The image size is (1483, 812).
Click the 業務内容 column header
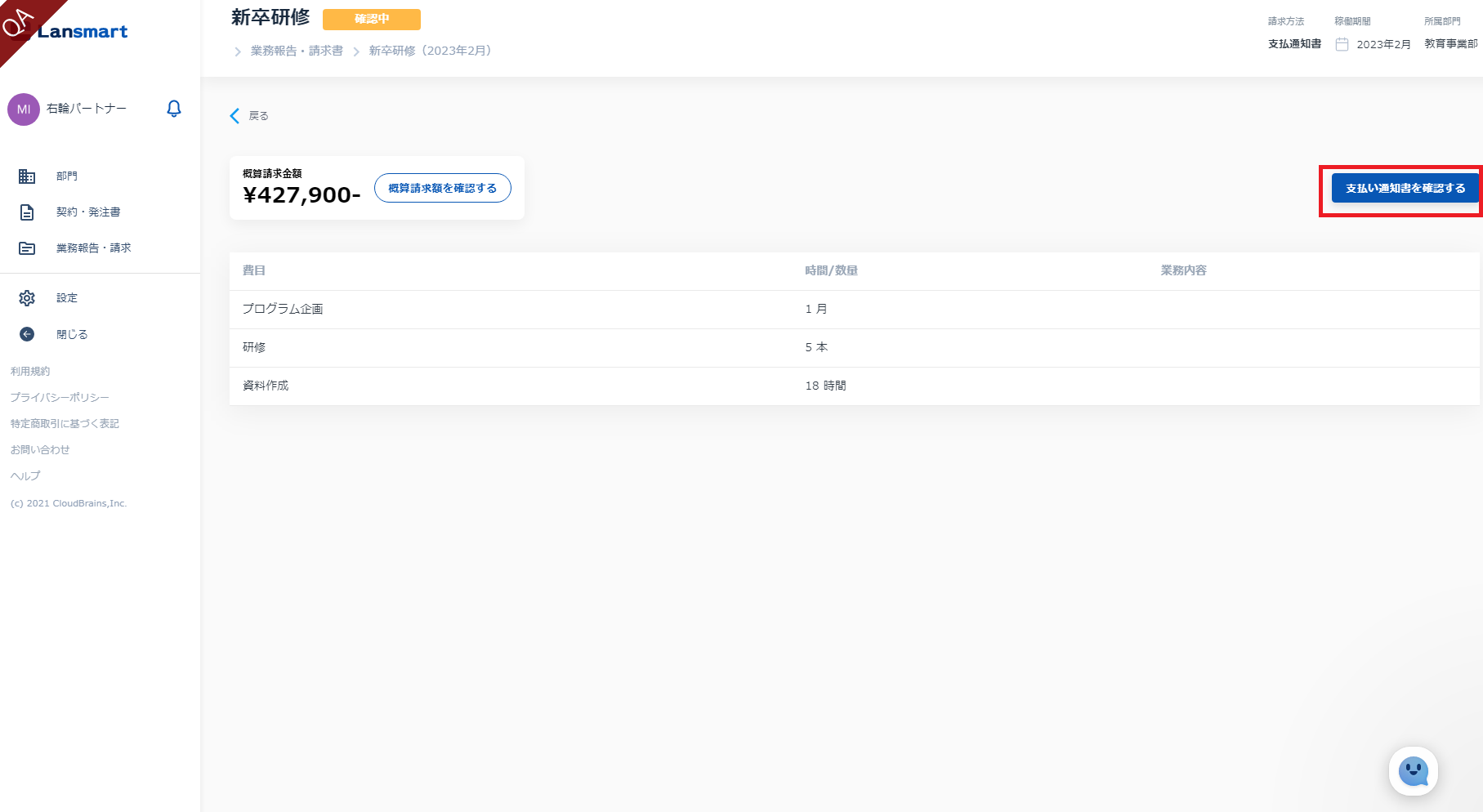[x=1183, y=270]
